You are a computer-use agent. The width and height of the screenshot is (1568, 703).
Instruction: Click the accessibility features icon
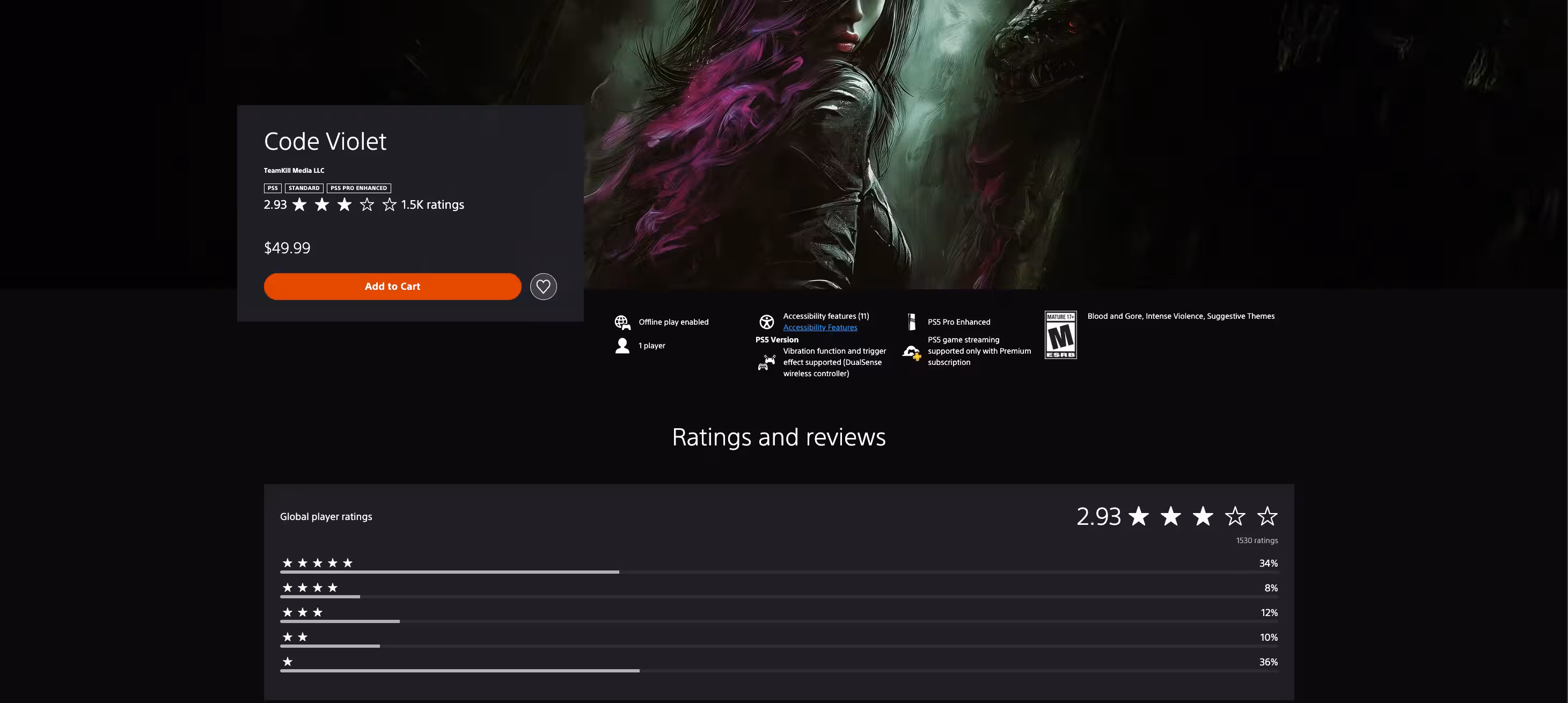pos(766,321)
